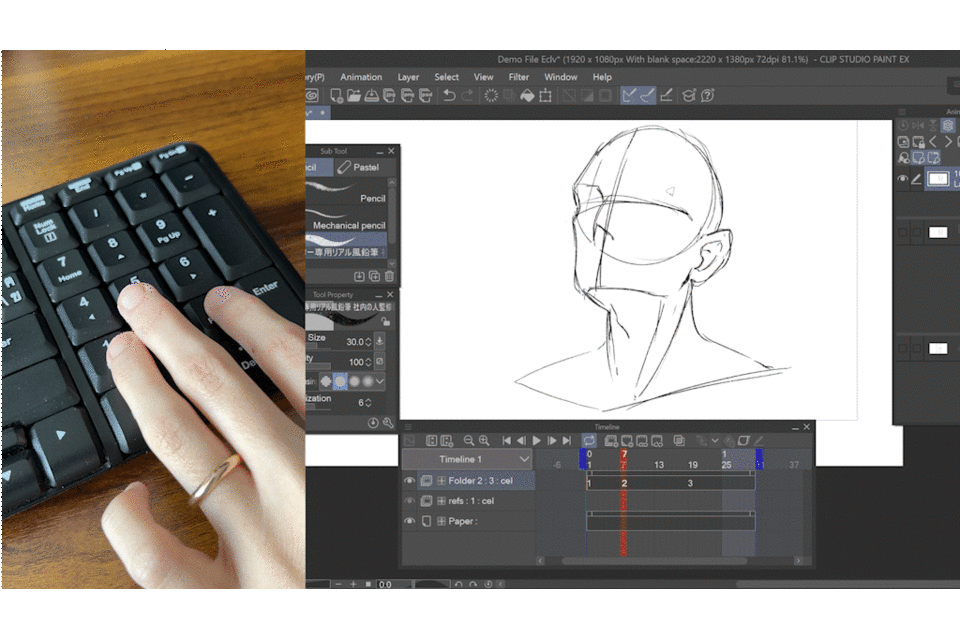Adjust the opacity value 100 with its stepper
This screenshot has height=639, width=960.
pos(368,362)
